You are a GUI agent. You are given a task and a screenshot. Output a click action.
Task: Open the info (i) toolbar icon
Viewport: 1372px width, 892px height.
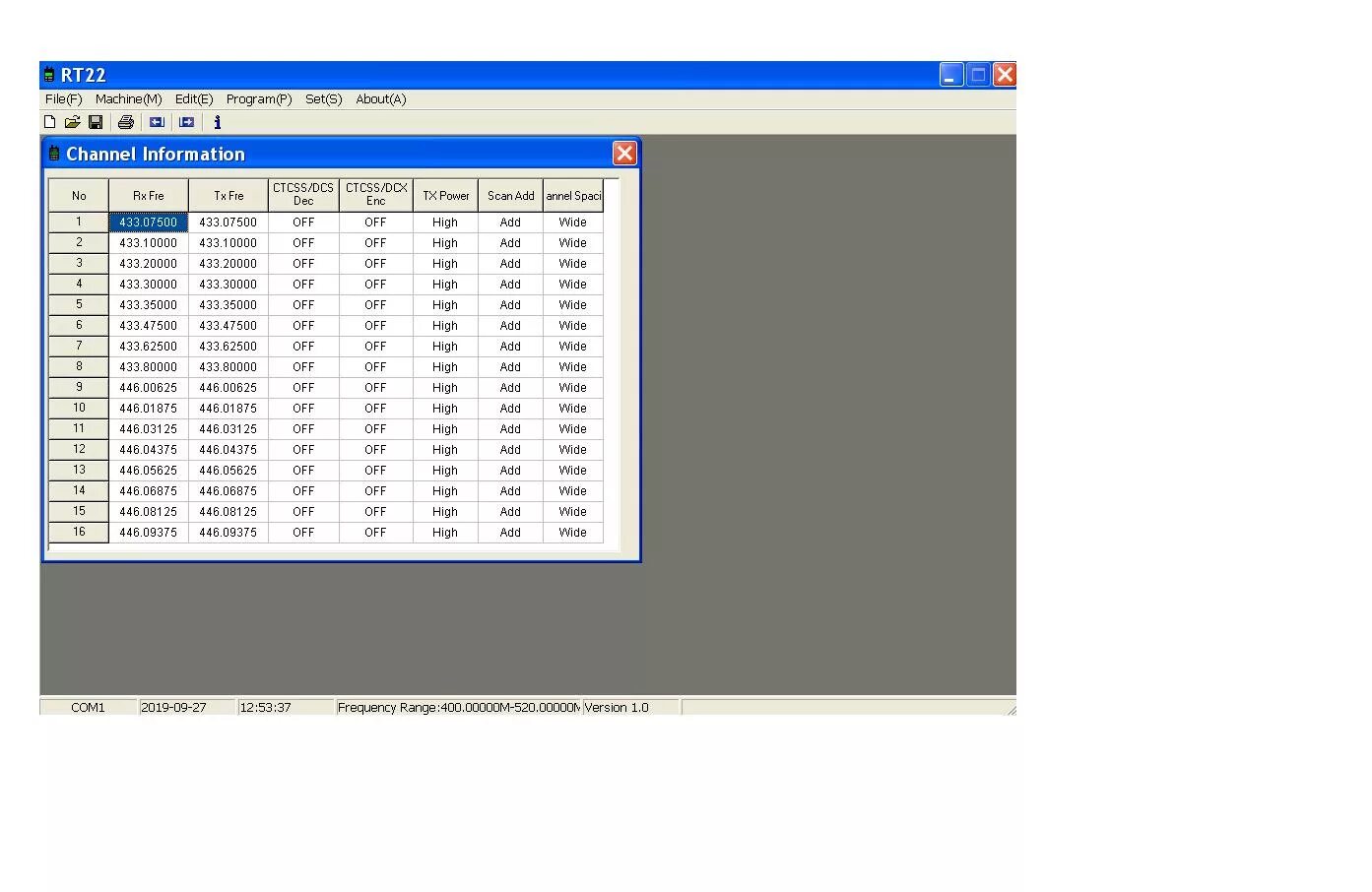coord(217,122)
